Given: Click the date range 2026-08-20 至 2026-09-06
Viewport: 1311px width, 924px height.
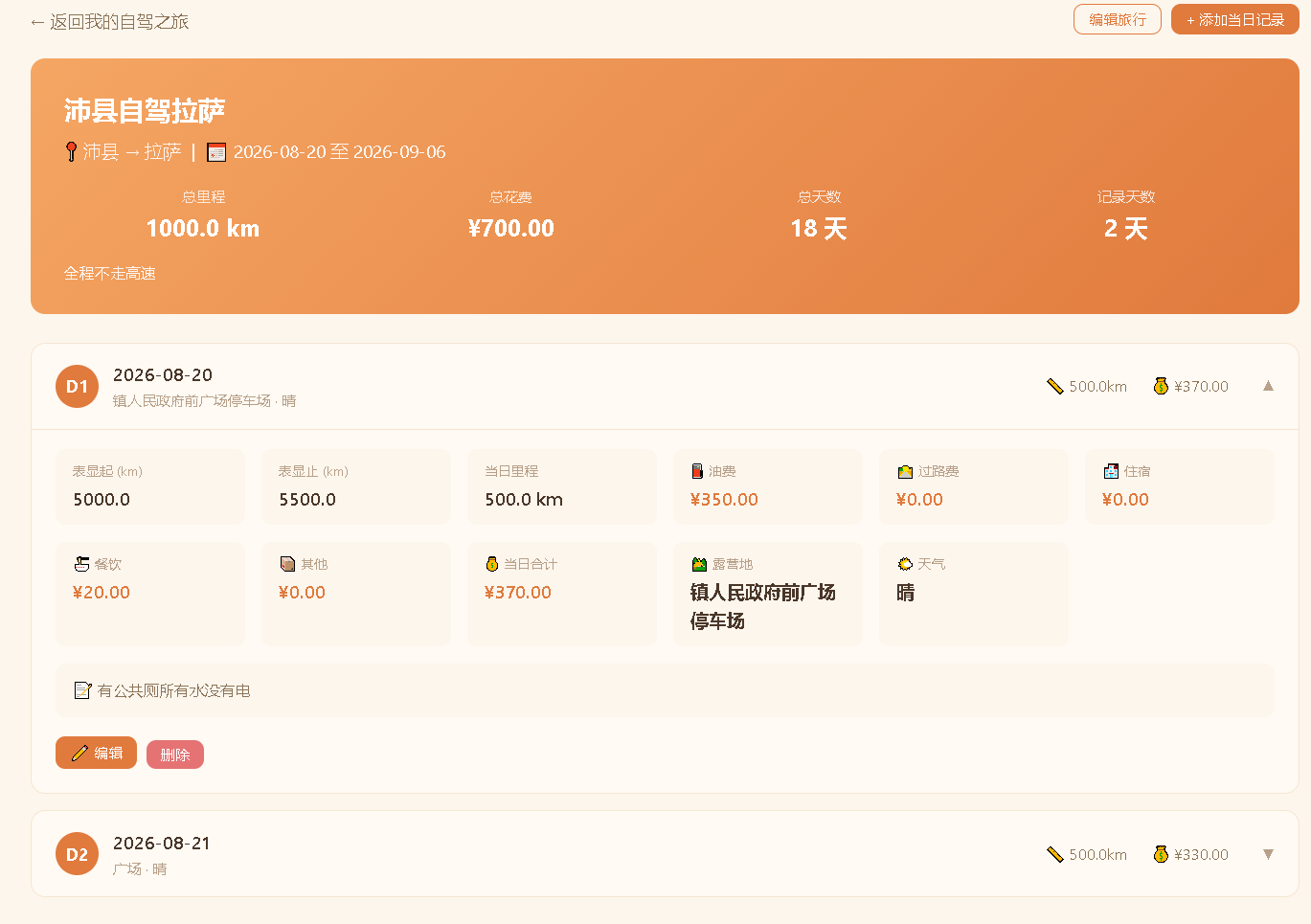Looking at the screenshot, I should click(340, 151).
